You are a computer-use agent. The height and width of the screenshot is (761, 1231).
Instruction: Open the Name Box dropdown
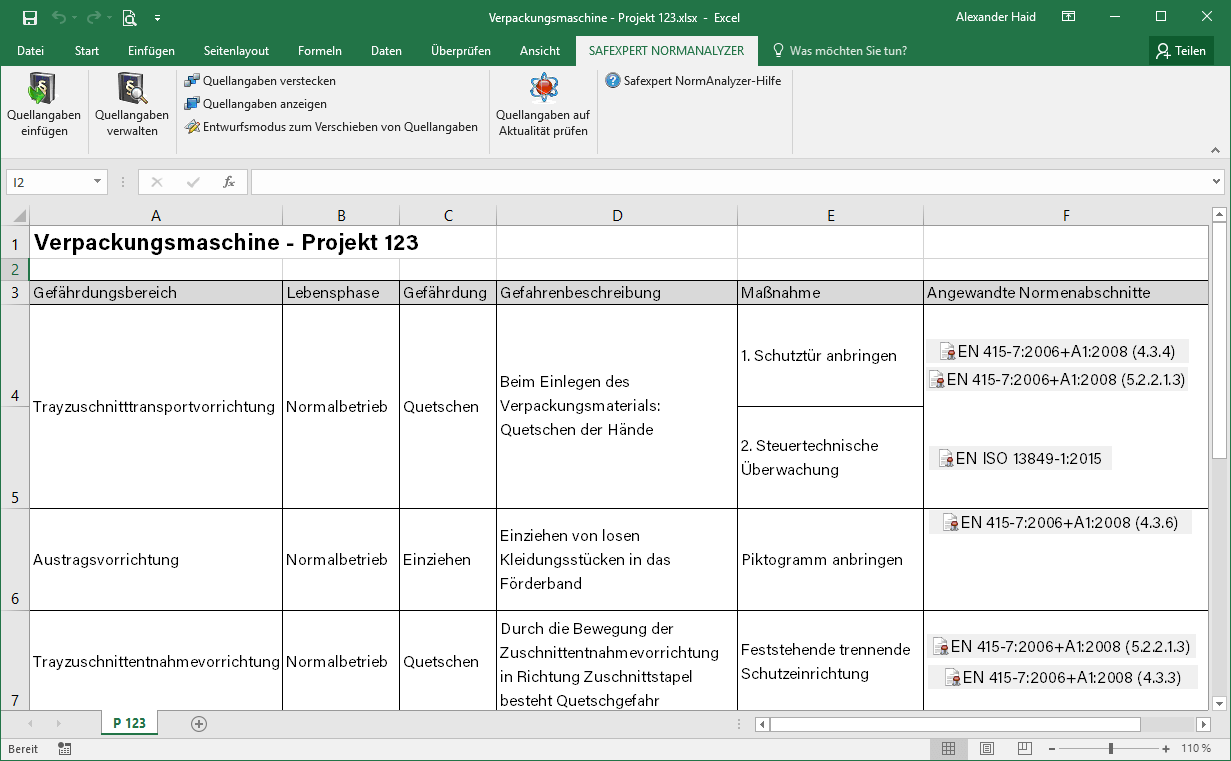[x=95, y=182]
